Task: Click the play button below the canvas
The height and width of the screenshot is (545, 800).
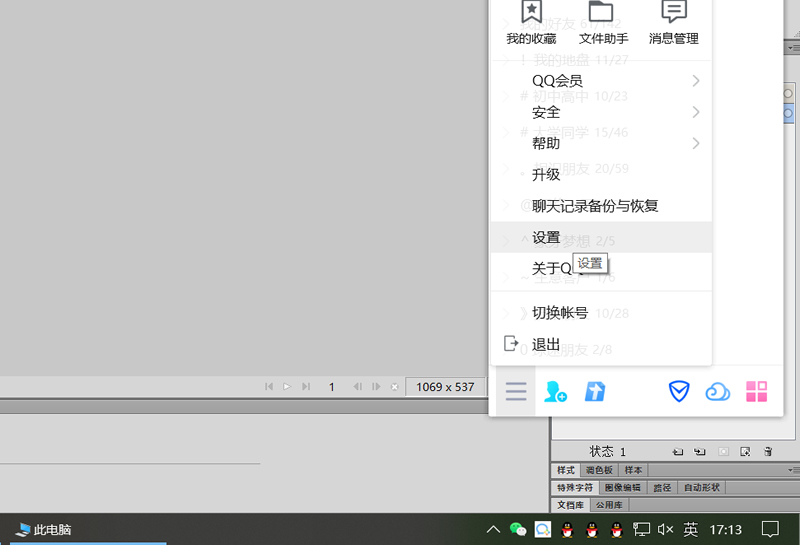Action: coord(287,387)
